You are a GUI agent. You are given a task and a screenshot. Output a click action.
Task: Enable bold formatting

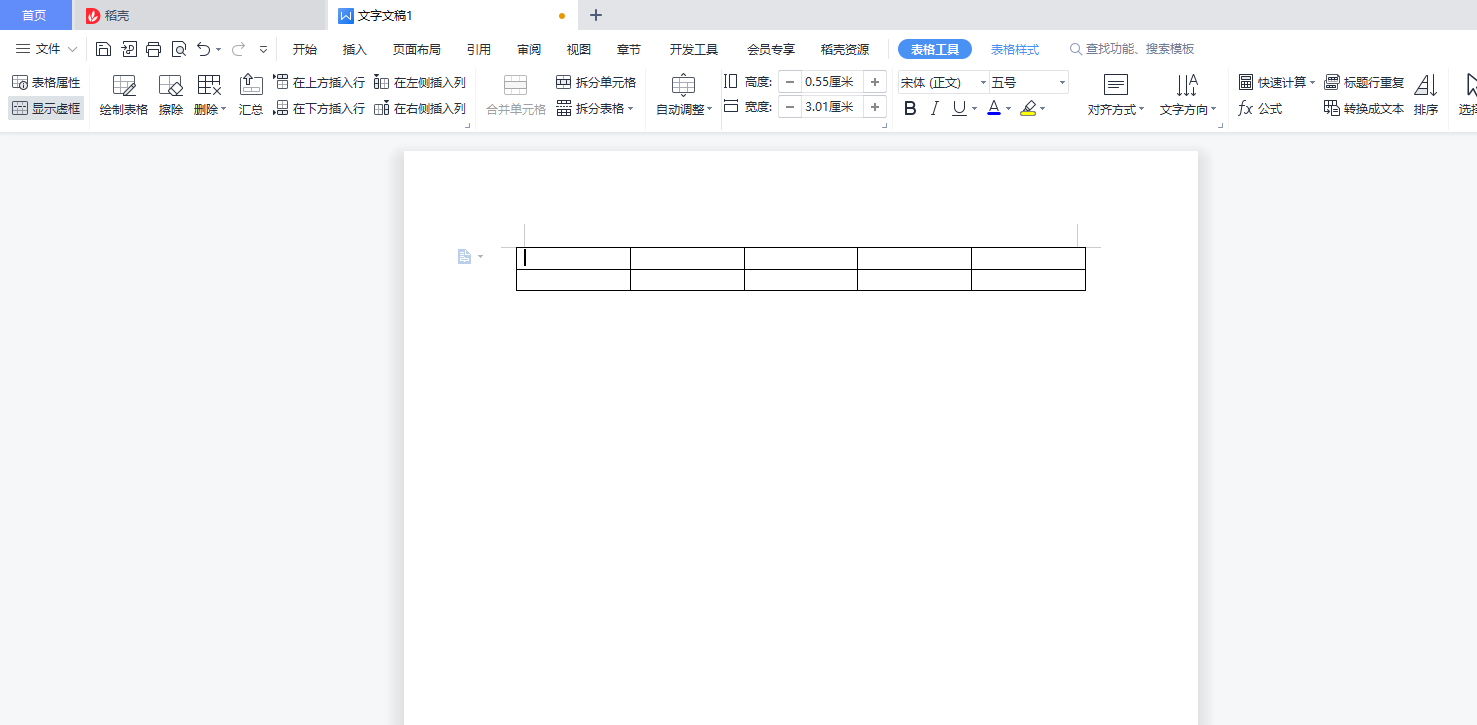pos(909,107)
